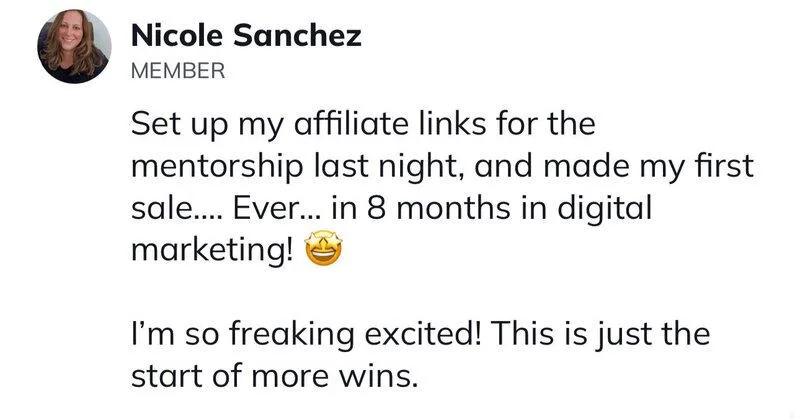
Task: Click the text "first" before sale
Action: (726, 166)
